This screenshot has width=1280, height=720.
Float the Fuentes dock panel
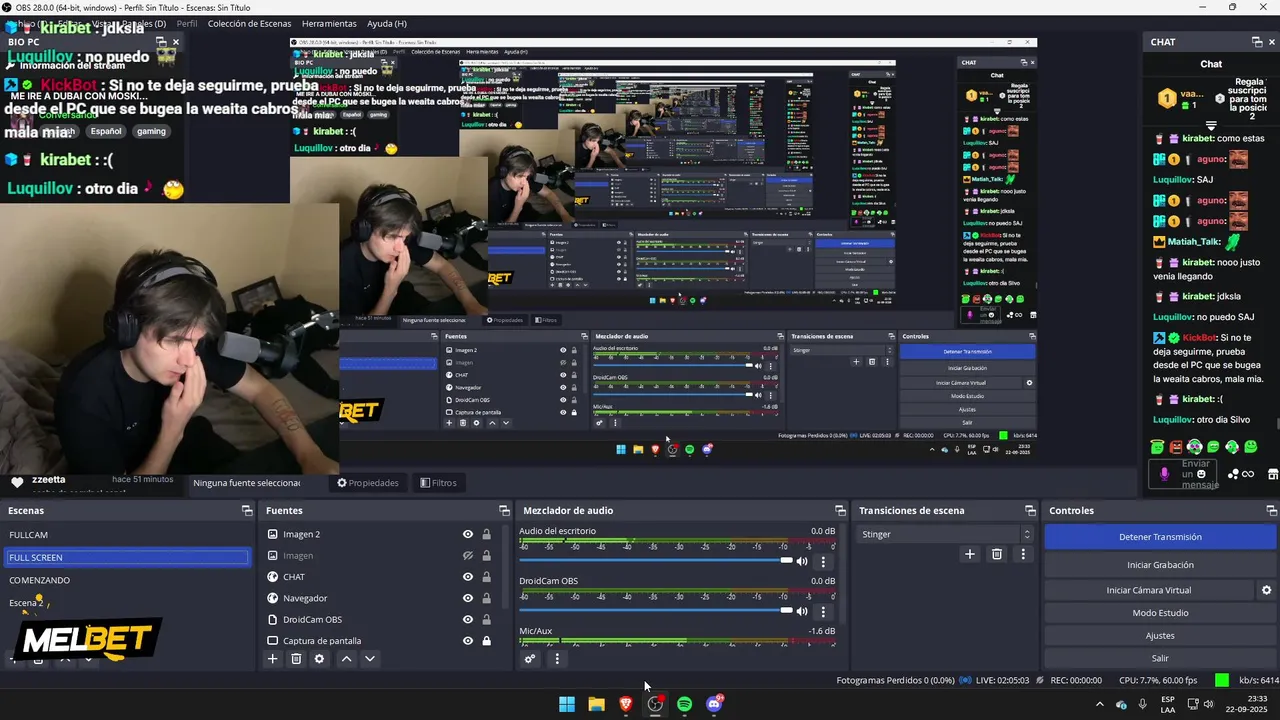tap(504, 511)
